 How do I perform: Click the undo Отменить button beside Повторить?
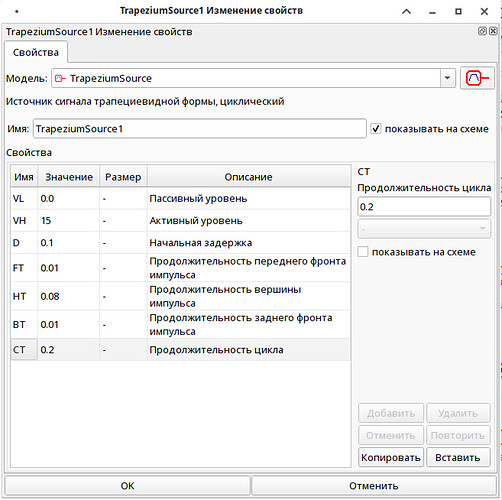click(x=391, y=435)
